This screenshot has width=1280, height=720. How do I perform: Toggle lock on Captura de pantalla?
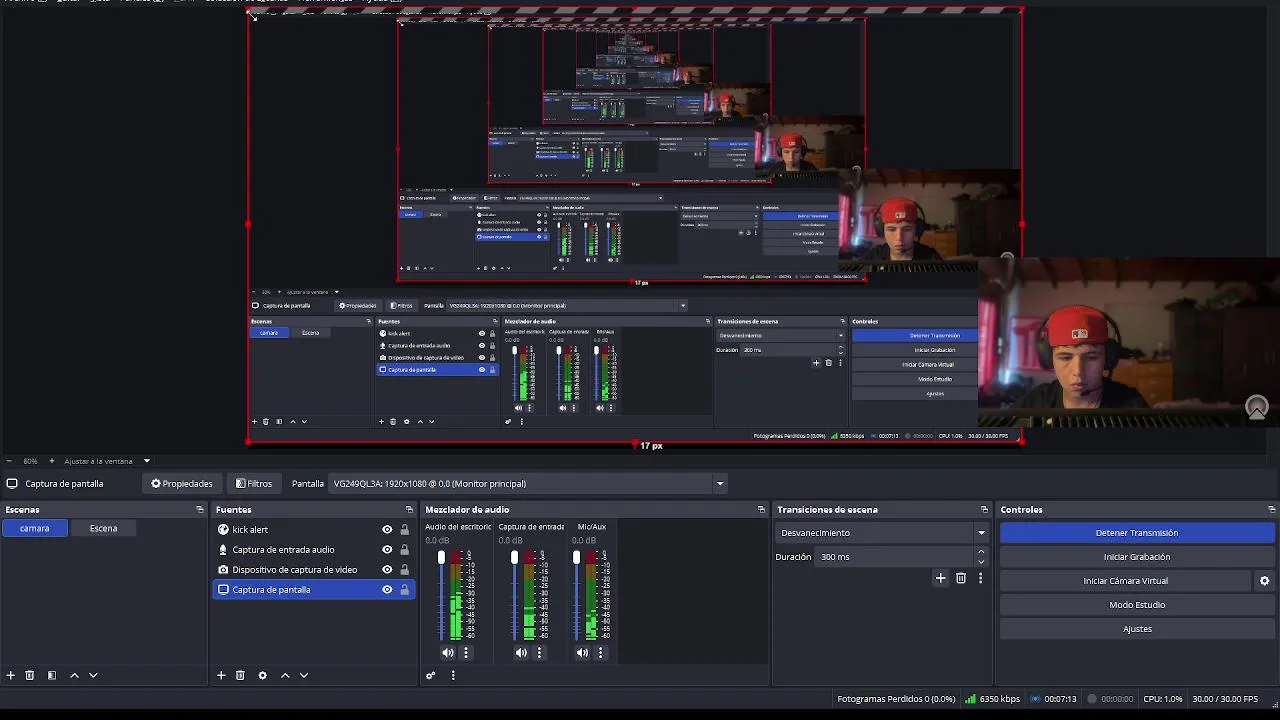[404, 590]
